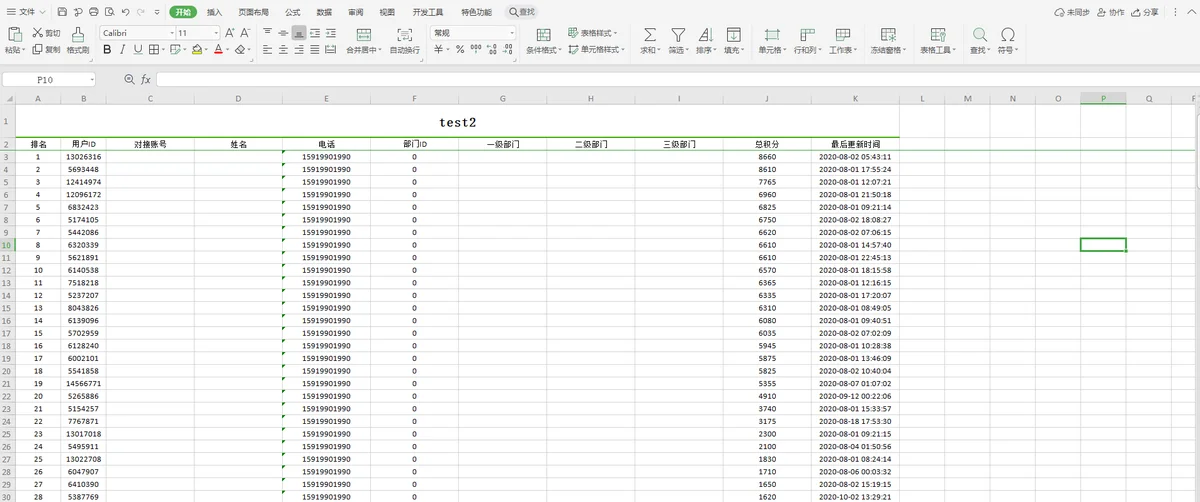Switch to the 开发工具 Developer tab
1200x502 pixels.
tap(428, 12)
